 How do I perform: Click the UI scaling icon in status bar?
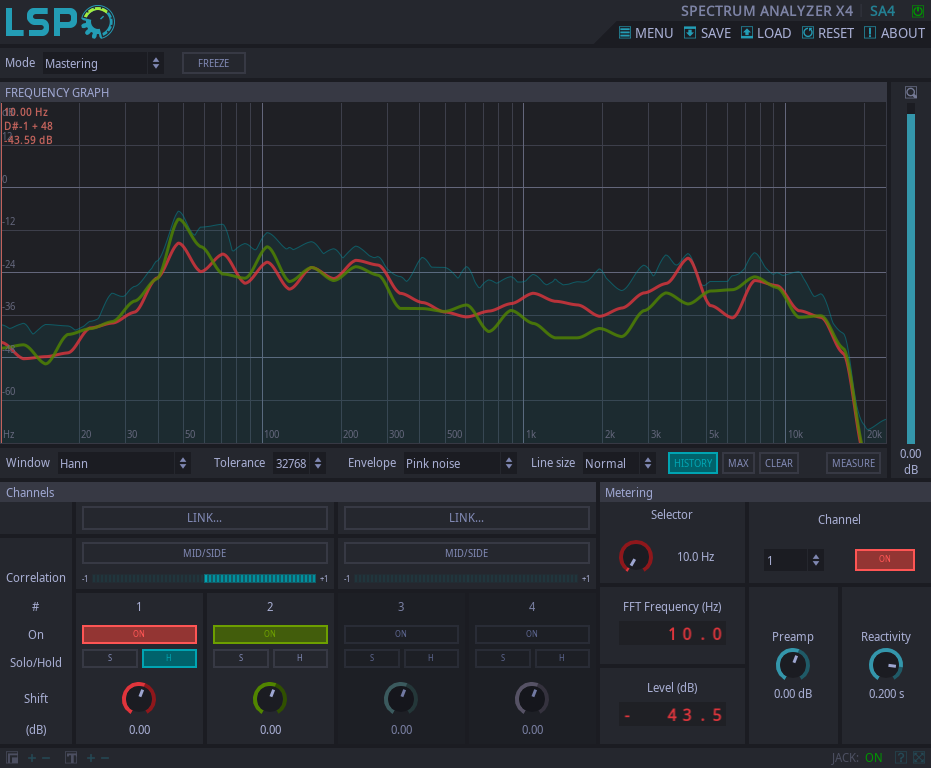coord(12,758)
